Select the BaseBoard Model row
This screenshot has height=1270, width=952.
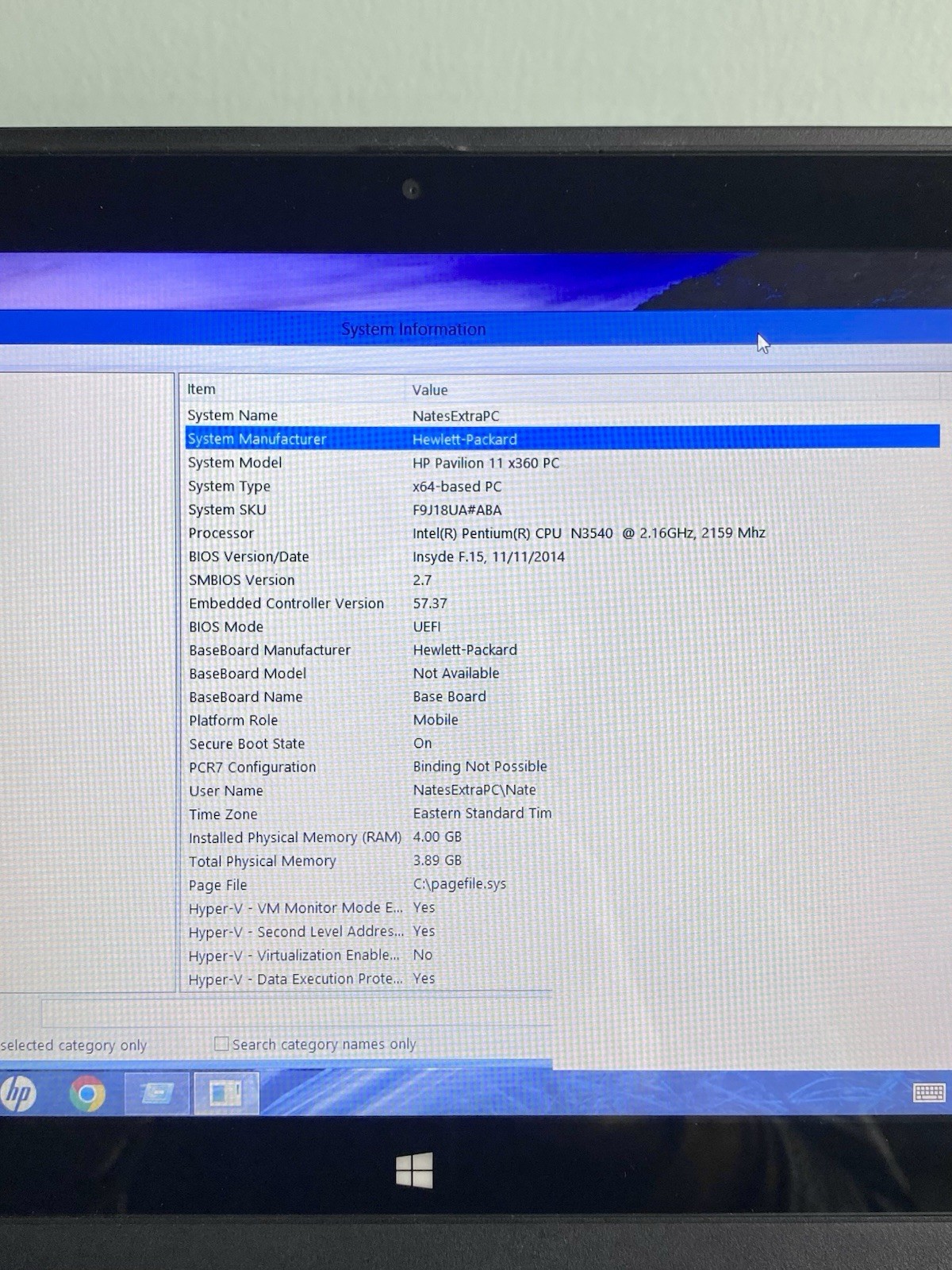[x=562, y=673]
